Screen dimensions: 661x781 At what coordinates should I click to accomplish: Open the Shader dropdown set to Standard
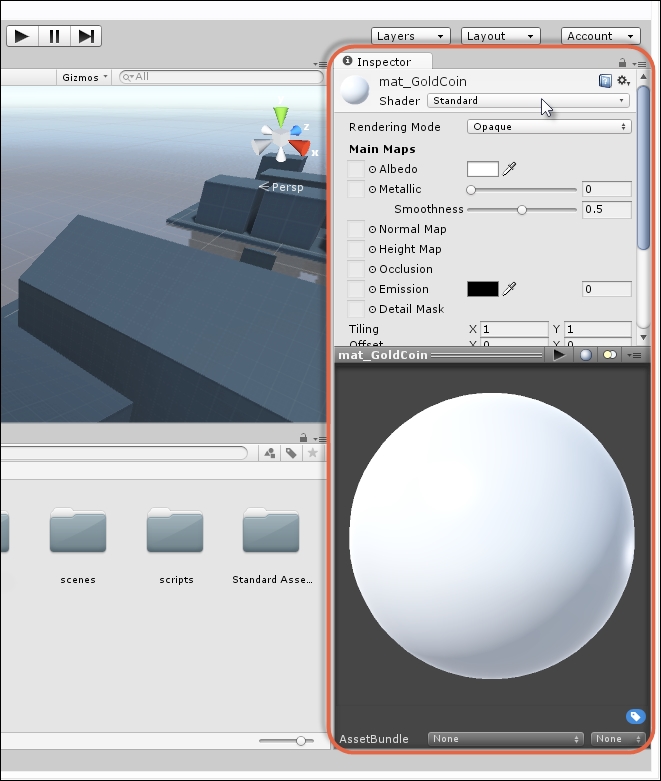point(529,101)
